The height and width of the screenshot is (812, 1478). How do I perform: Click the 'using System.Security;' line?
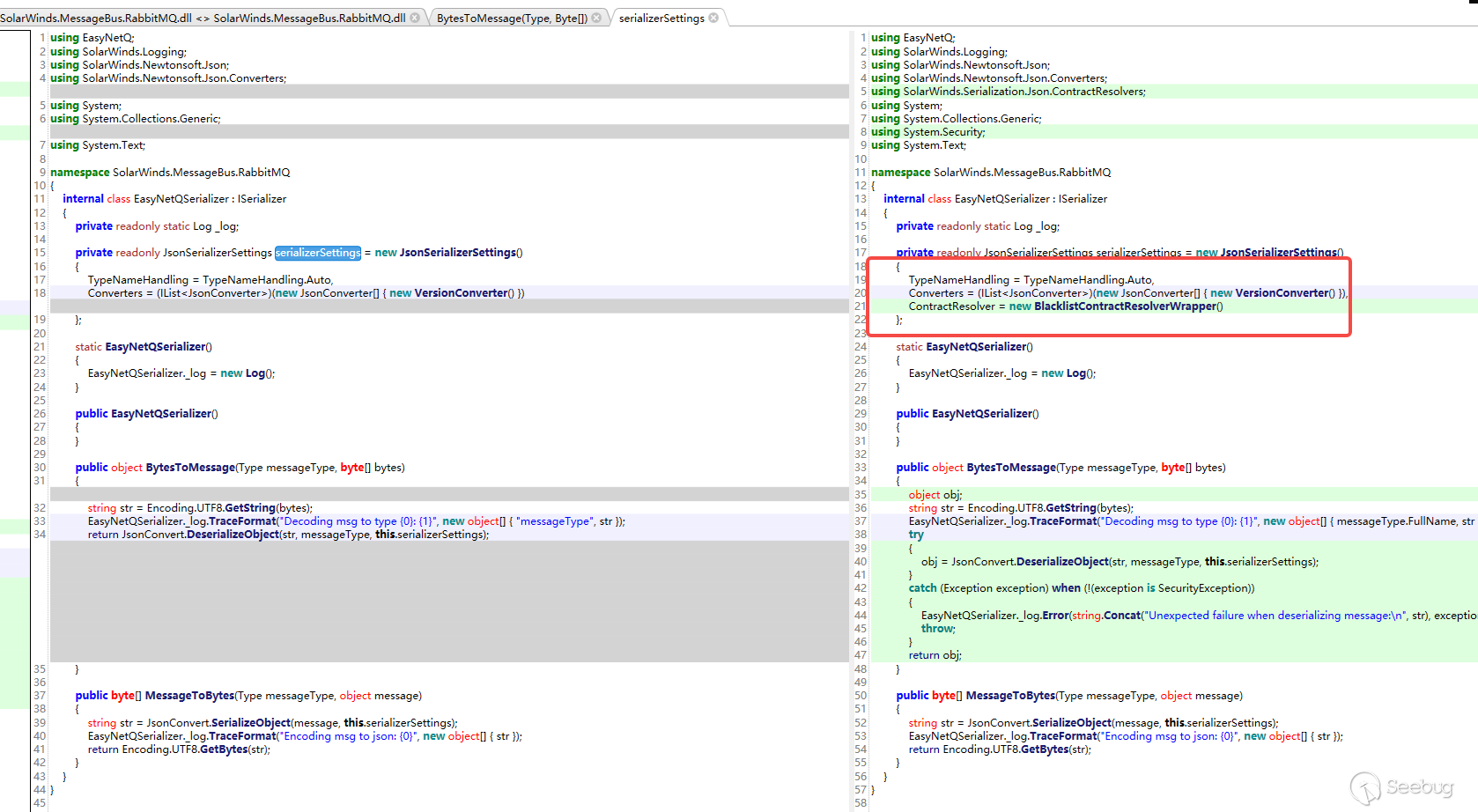(928, 132)
